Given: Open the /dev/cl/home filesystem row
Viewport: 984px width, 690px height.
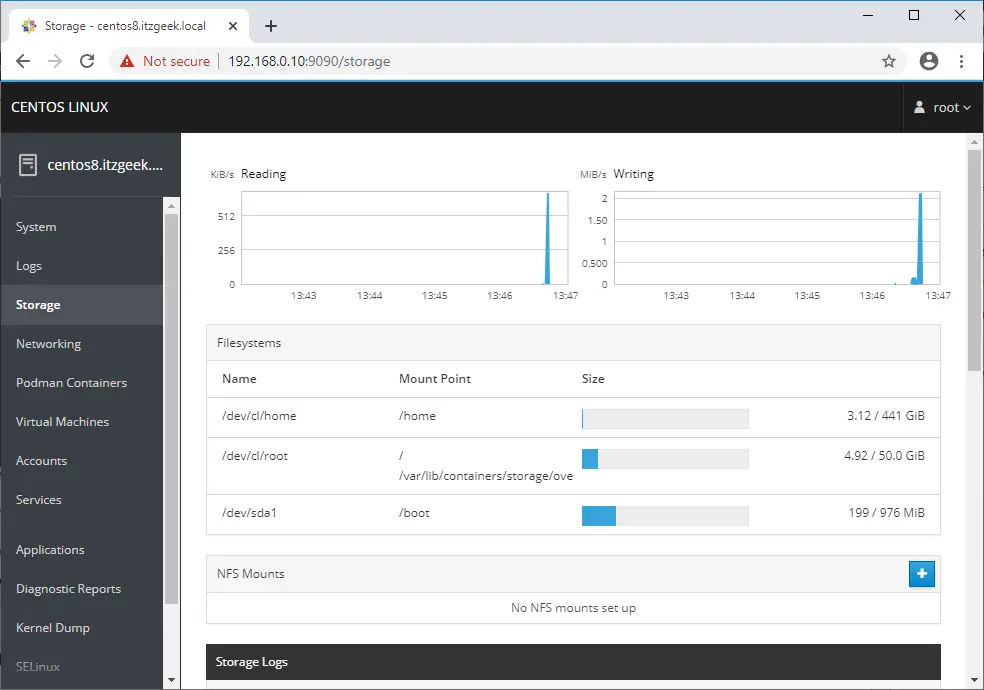Looking at the screenshot, I should coord(573,417).
